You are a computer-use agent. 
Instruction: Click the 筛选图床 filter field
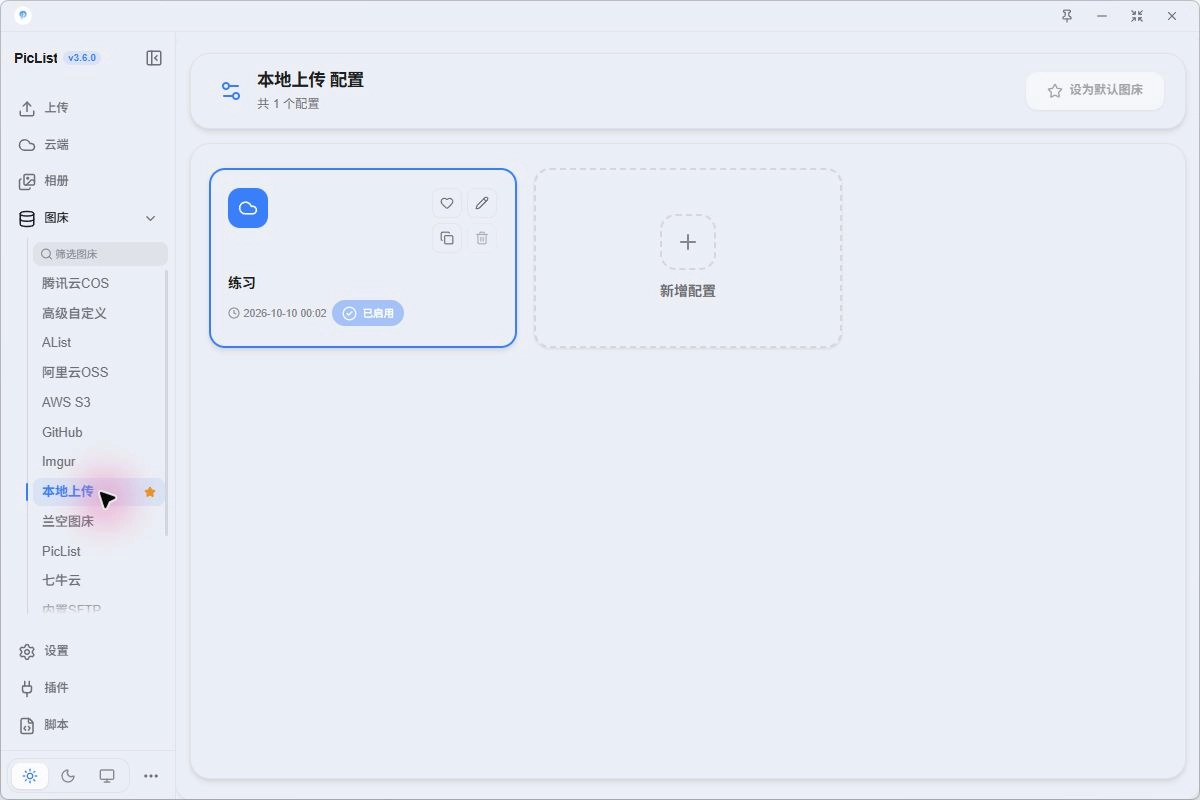coord(100,254)
